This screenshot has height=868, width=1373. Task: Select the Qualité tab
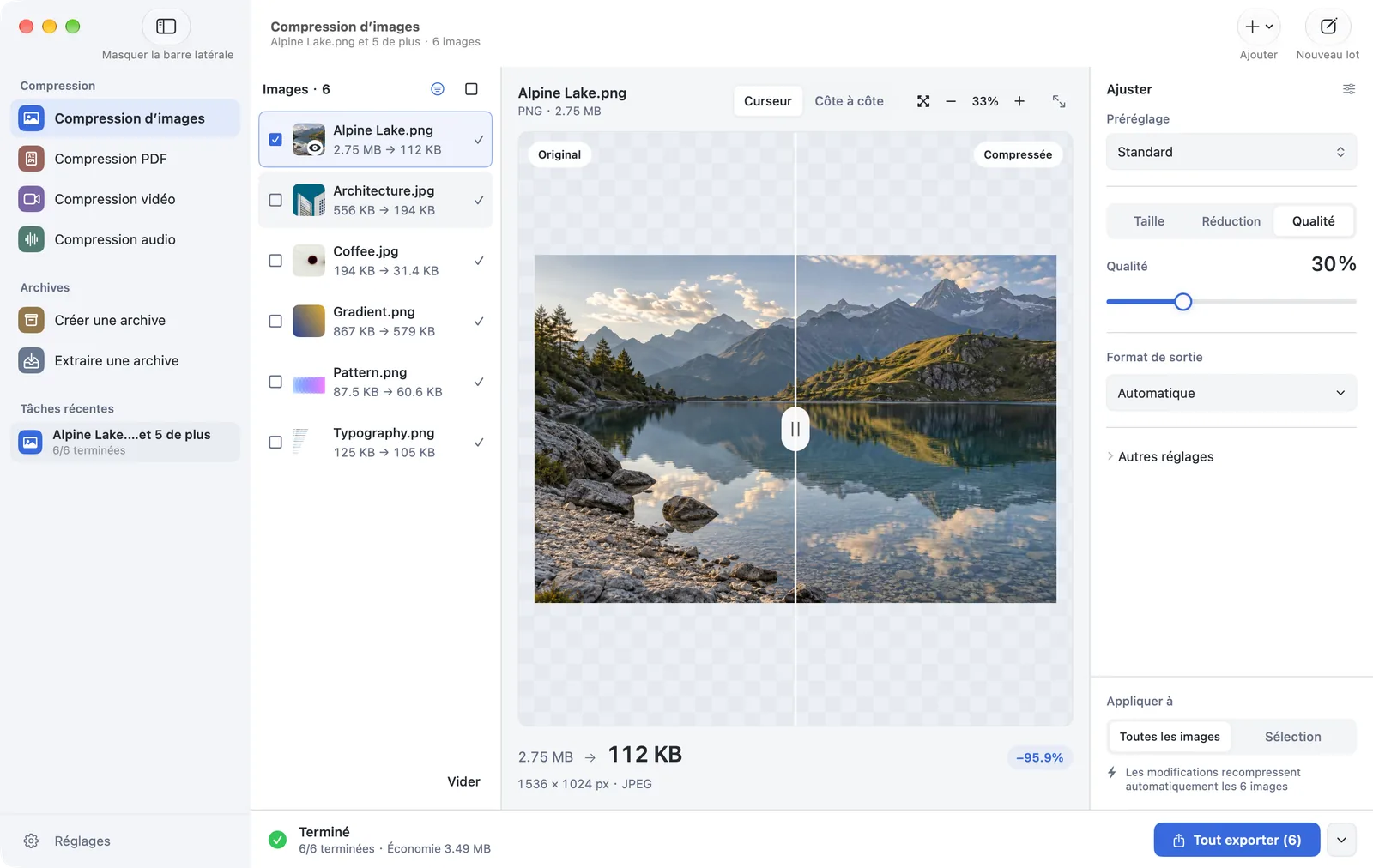[x=1313, y=221]
